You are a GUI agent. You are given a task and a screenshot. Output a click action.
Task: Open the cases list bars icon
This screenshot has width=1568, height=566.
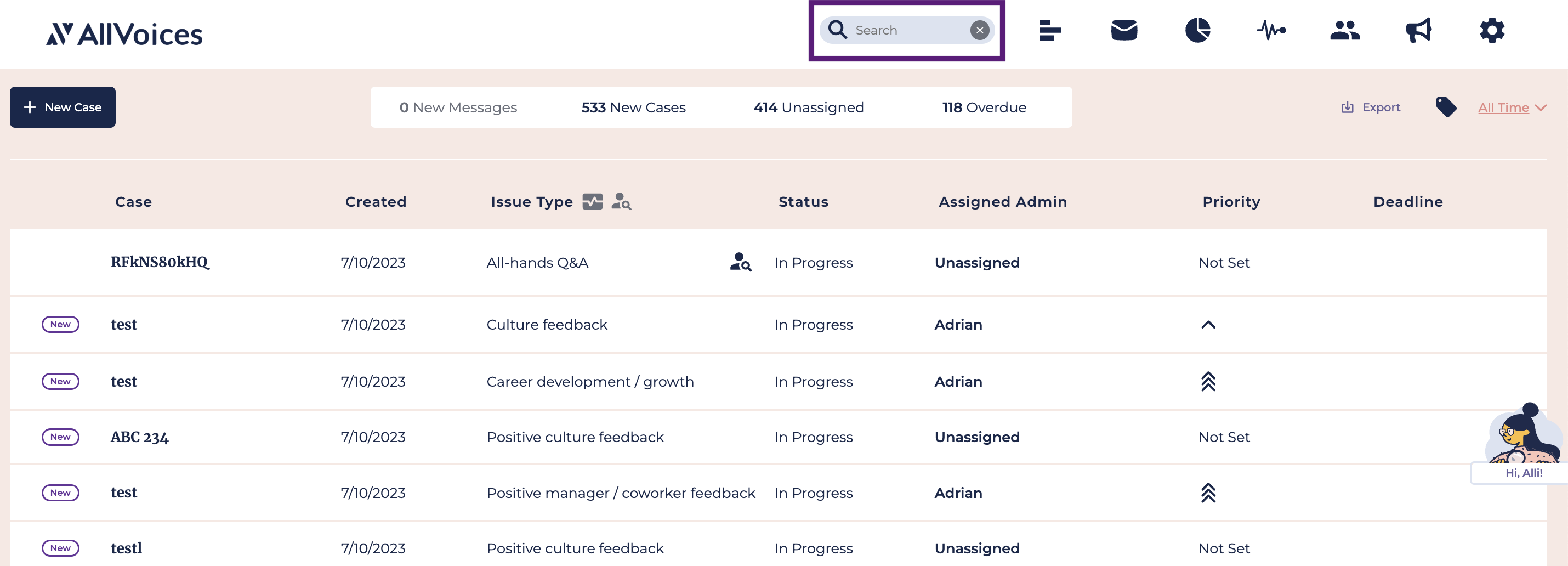click(1050, 30)
